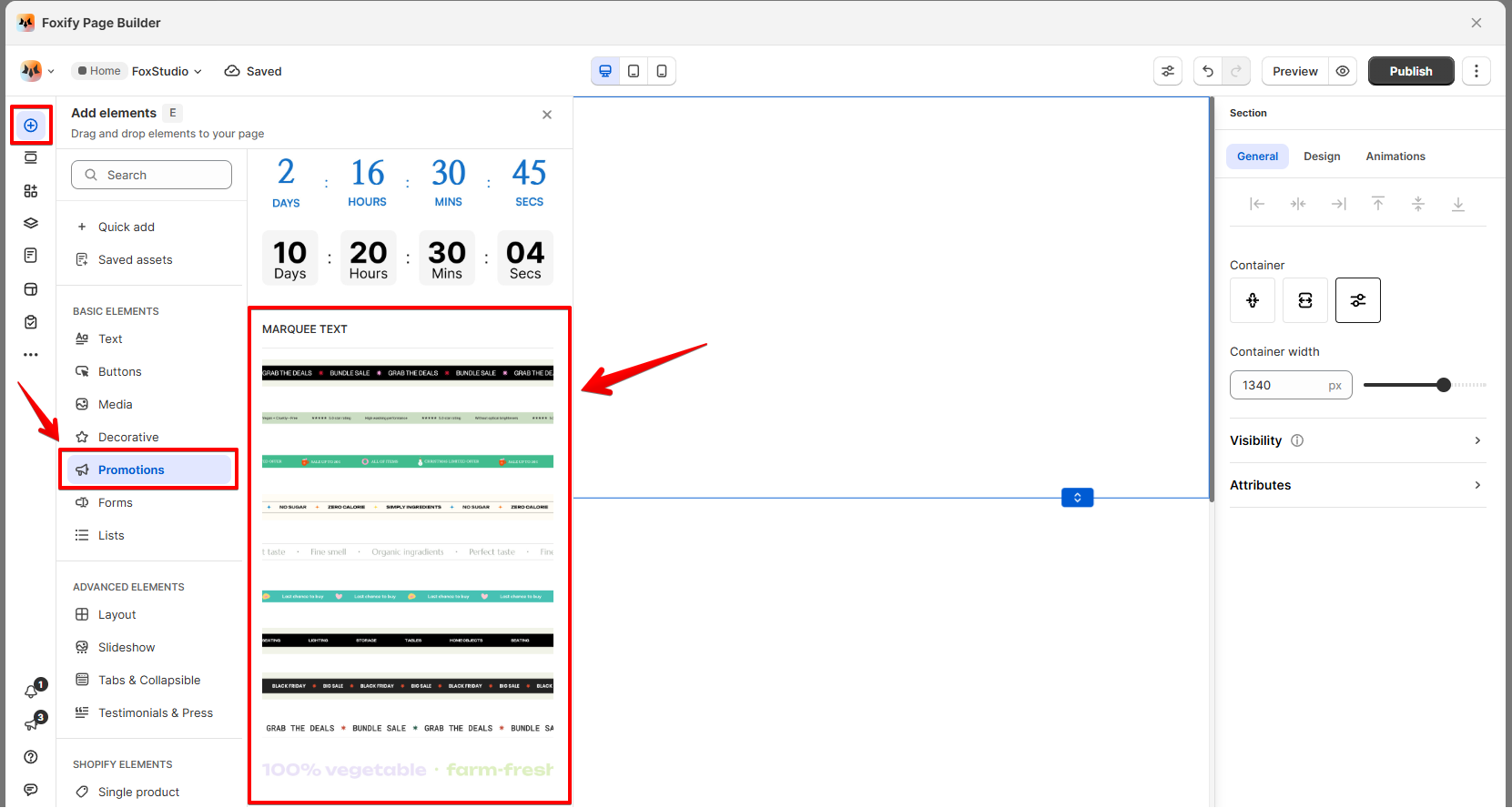Expand the Attributes section
Image resolution: width=1512 pixels, height=808 pixels.
tap(1357, 485)
